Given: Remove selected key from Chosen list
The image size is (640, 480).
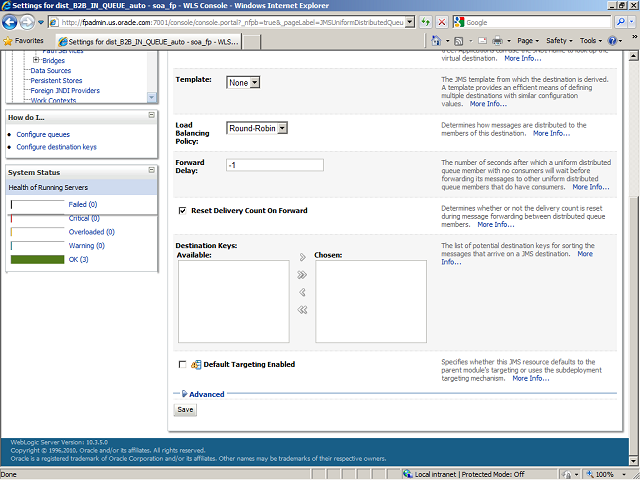Looking at the screenshot, I should 302,292.
